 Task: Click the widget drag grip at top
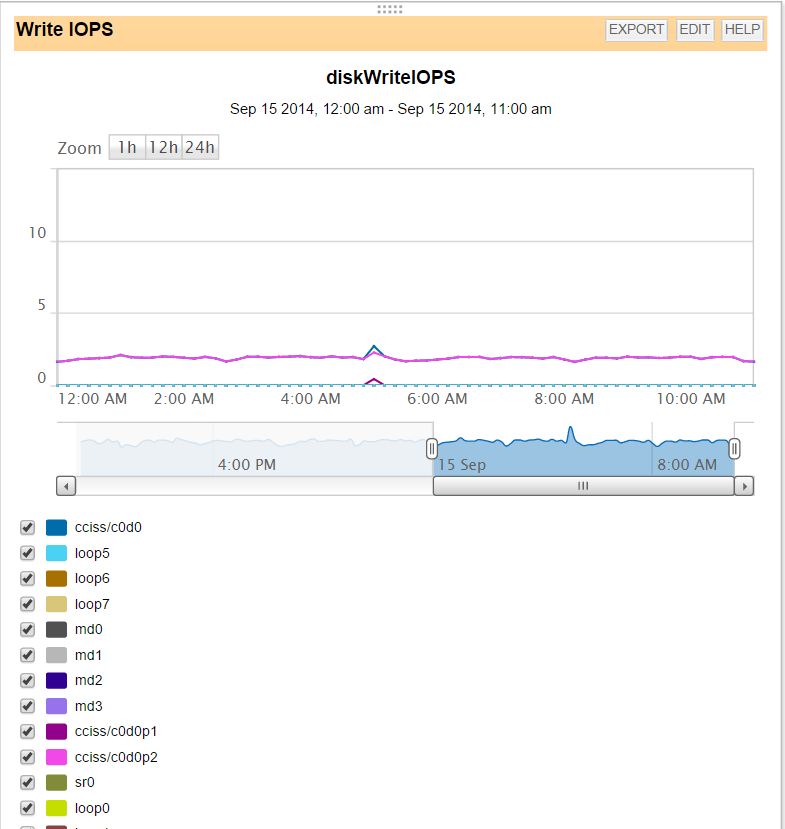(390, 9)
